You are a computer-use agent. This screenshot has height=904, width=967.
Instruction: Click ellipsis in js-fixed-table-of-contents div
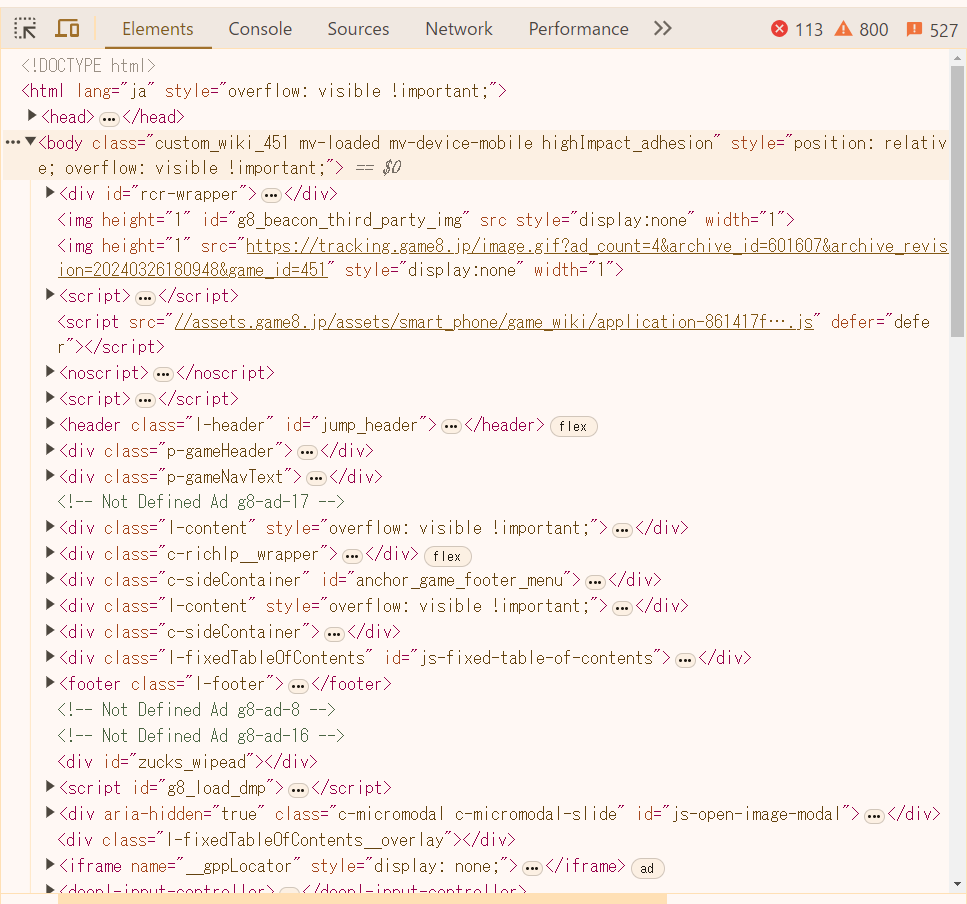(685, 660)
